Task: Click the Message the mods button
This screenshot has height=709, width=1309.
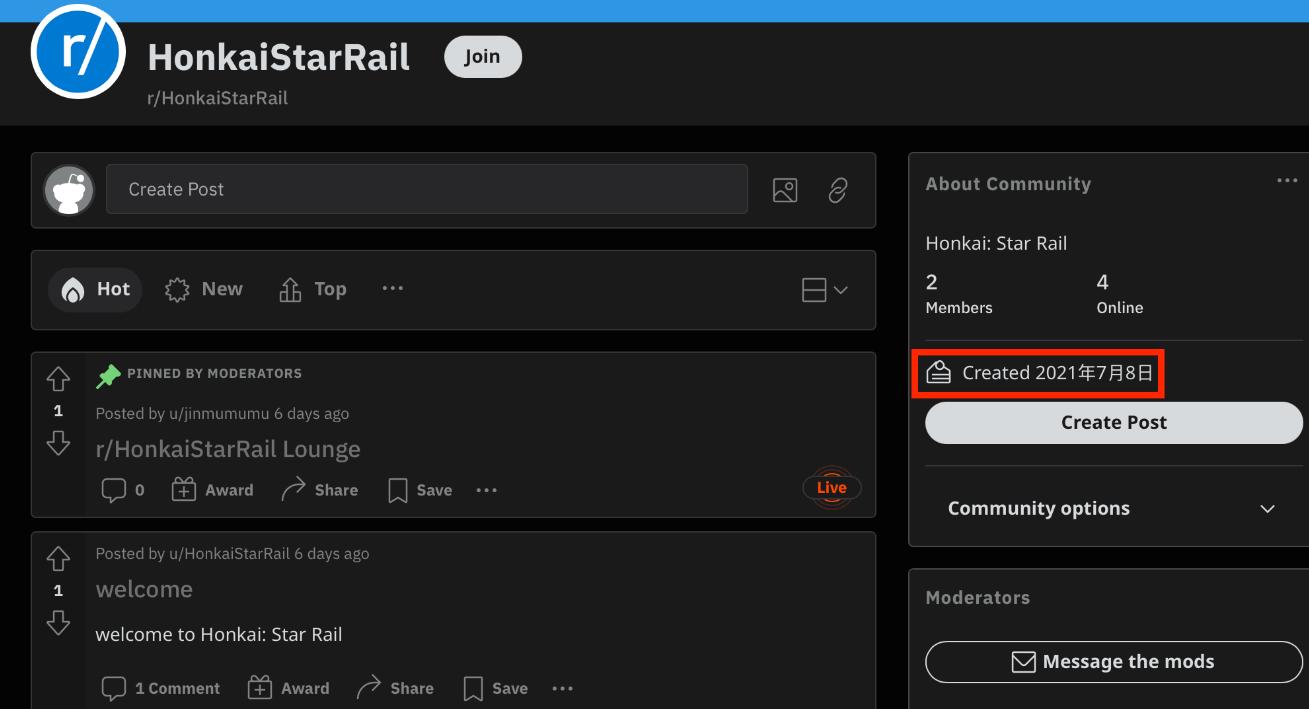Action: [x=1113, y=661]
